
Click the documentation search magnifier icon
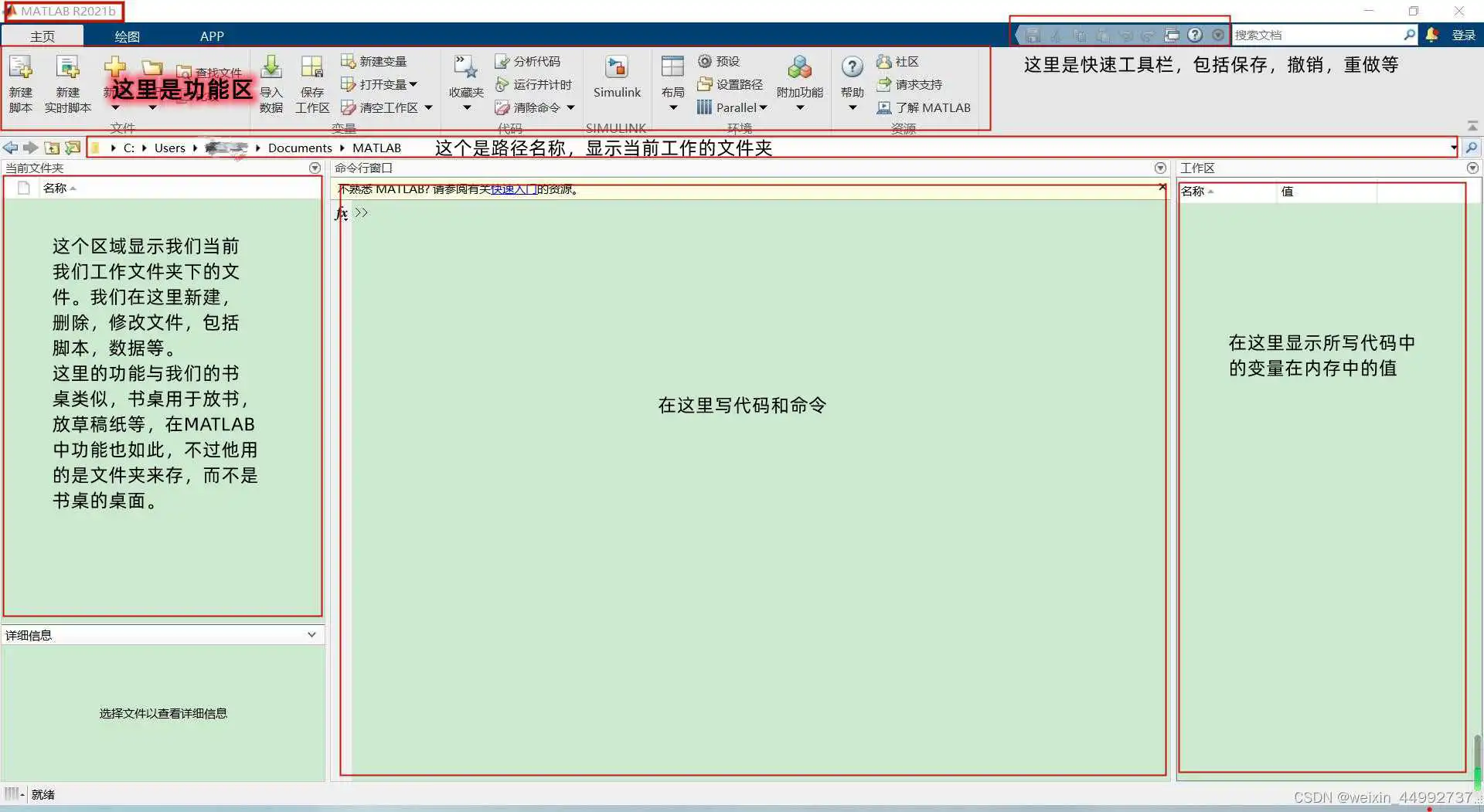pos(1409,35)
